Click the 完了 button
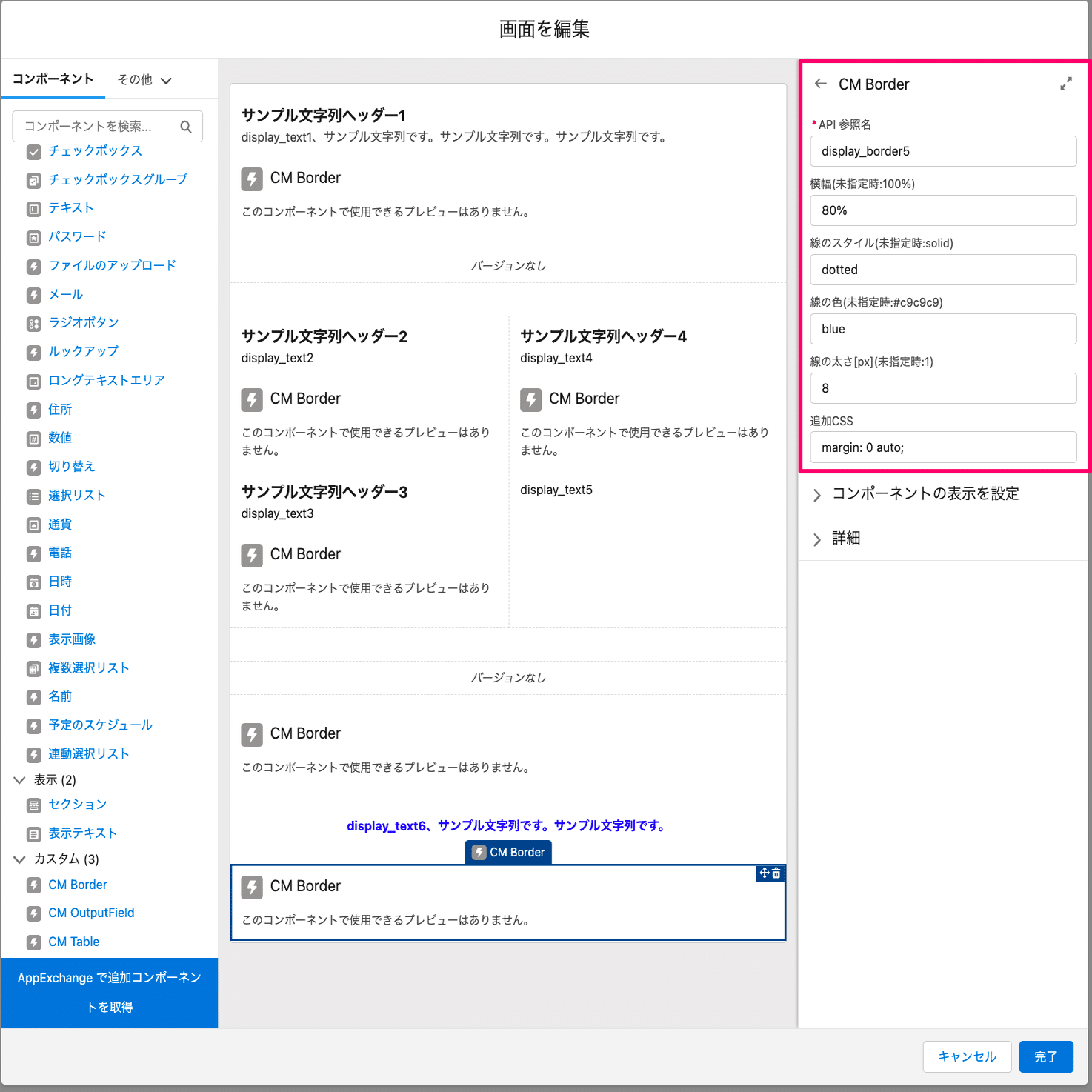Screen dimensions: 1092x1092 [x=1046, y=1056]
